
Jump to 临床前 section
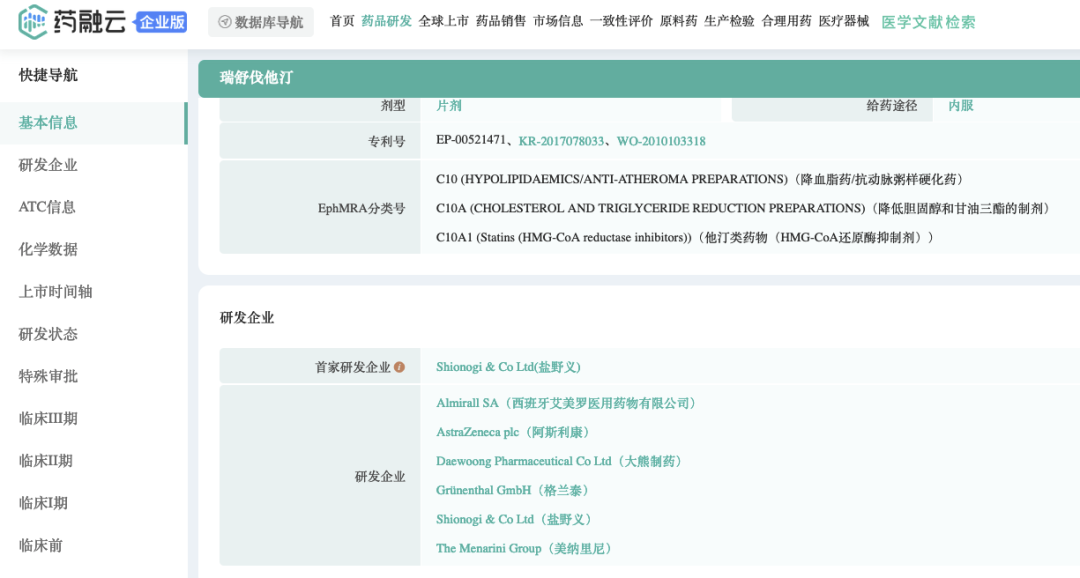40,546
